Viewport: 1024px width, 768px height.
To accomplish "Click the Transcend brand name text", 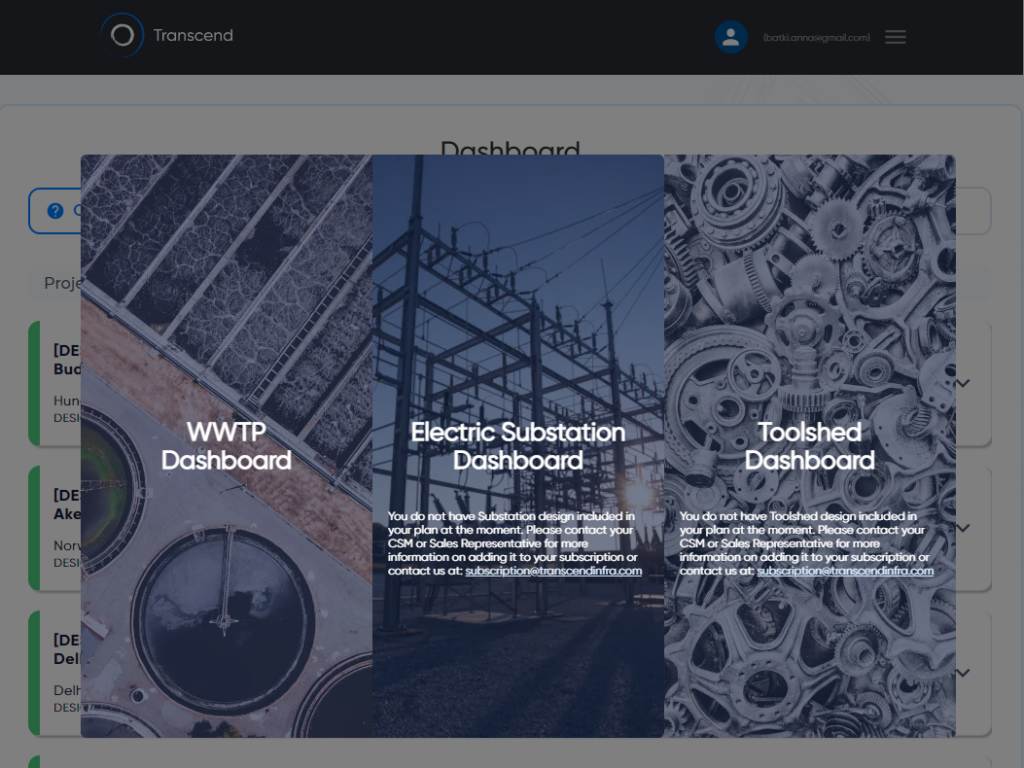I will 193,35.
